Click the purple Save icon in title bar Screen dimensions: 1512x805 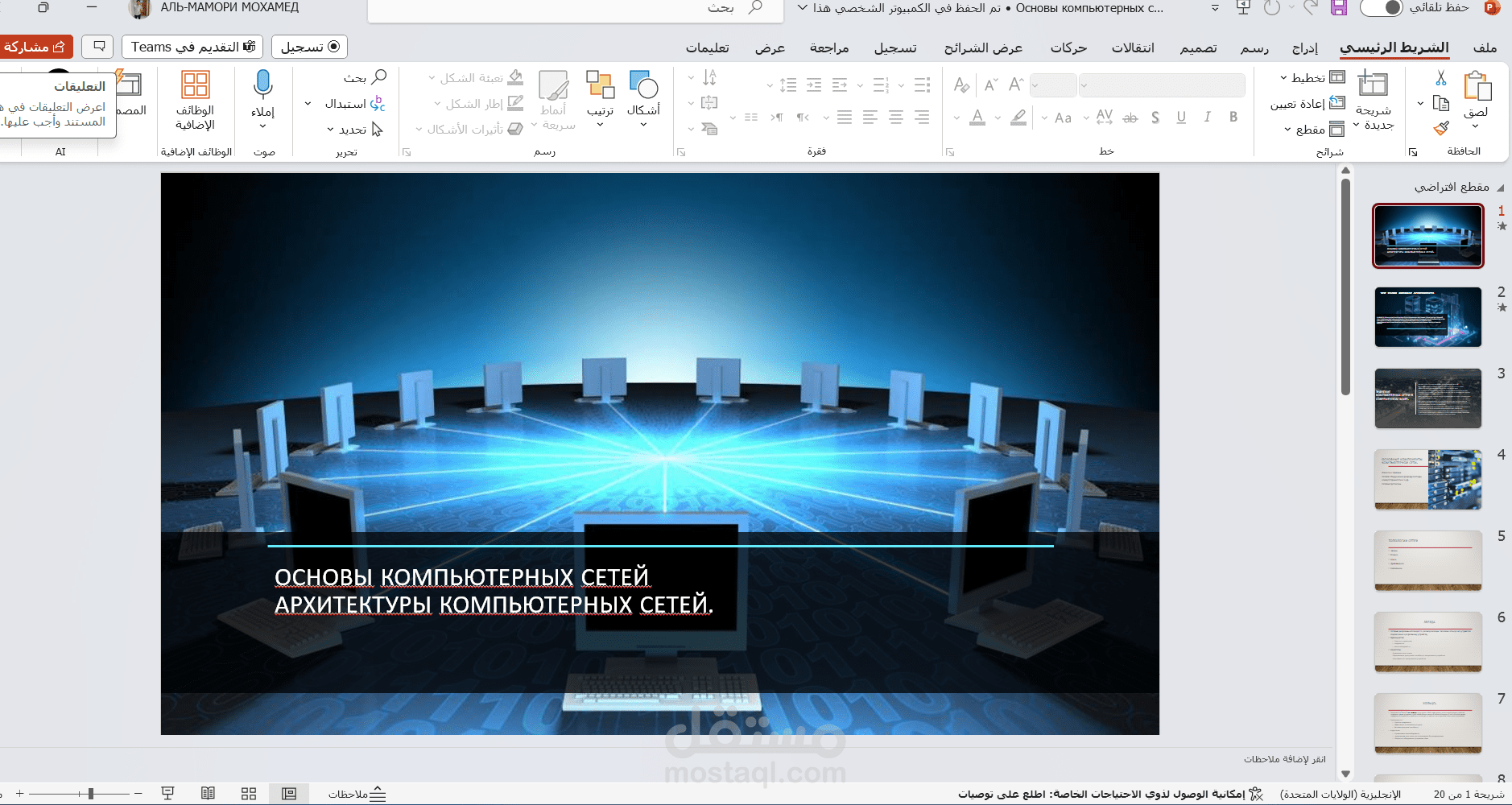(x=1339, y=8)
